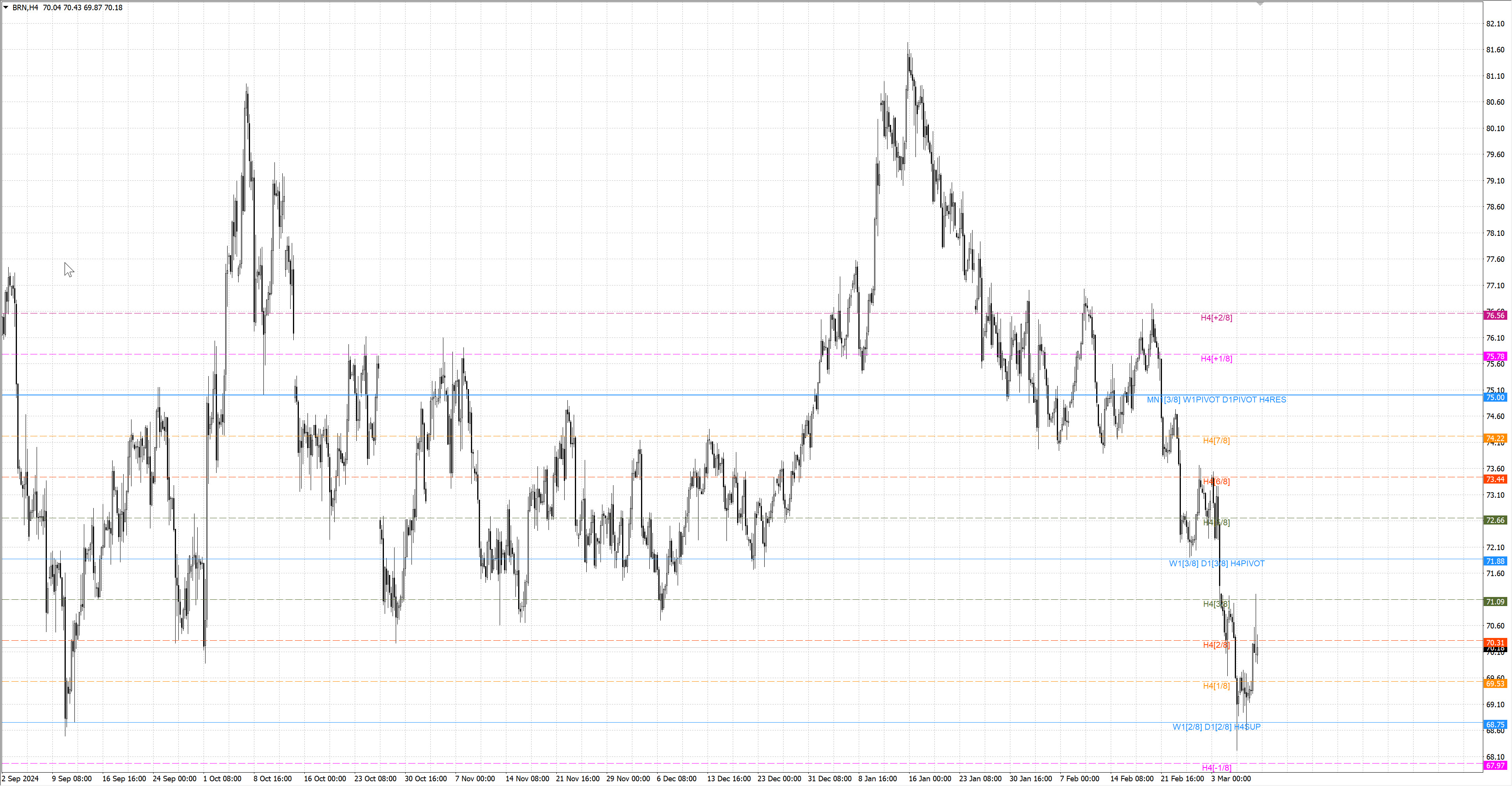Click the H4[-1/8] magenta label
The height and width of the screenshot is (786, 1512).
pyautogui.click(x=1216, y=768)
